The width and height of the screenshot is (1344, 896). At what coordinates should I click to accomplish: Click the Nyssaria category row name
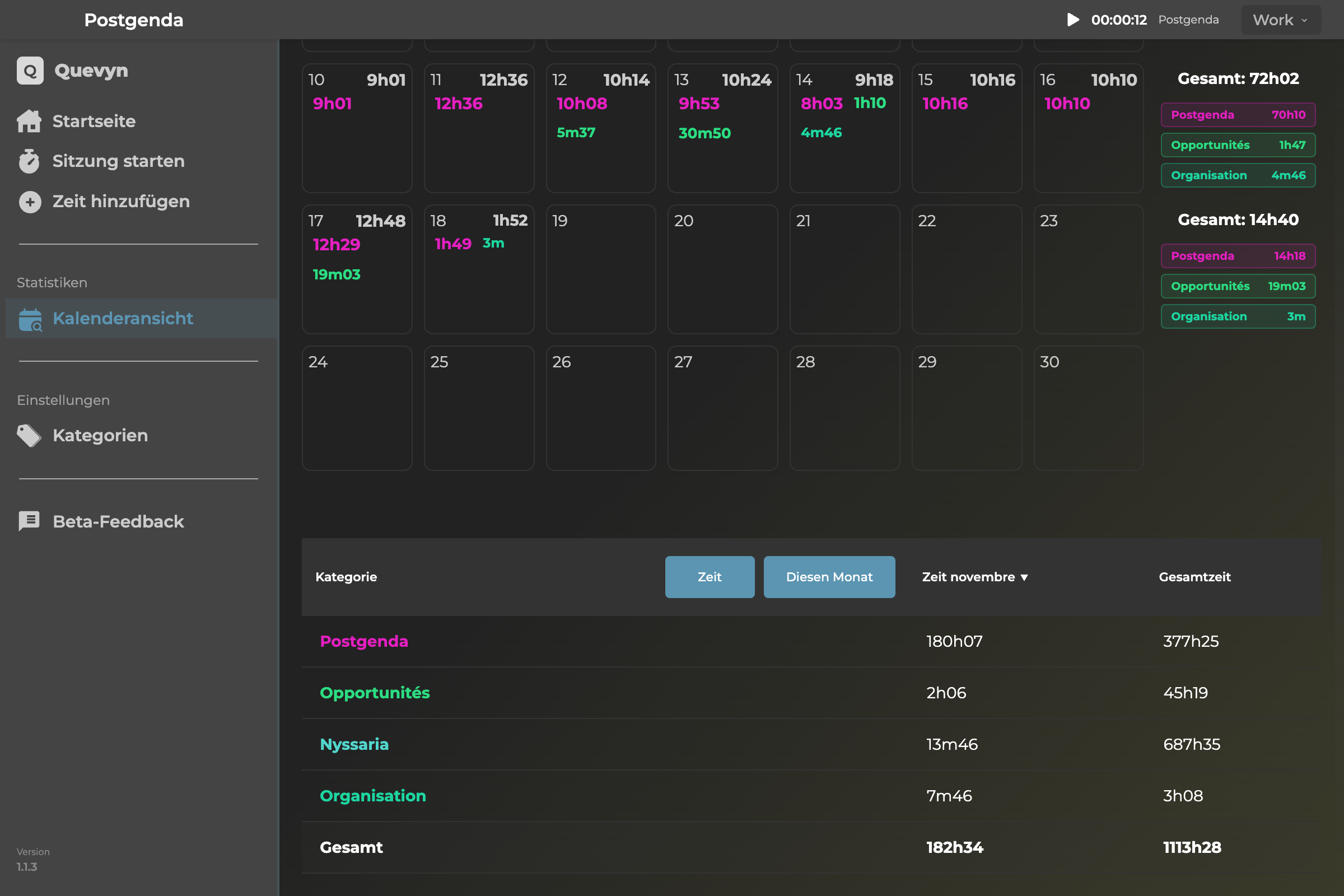click(354, 744)
